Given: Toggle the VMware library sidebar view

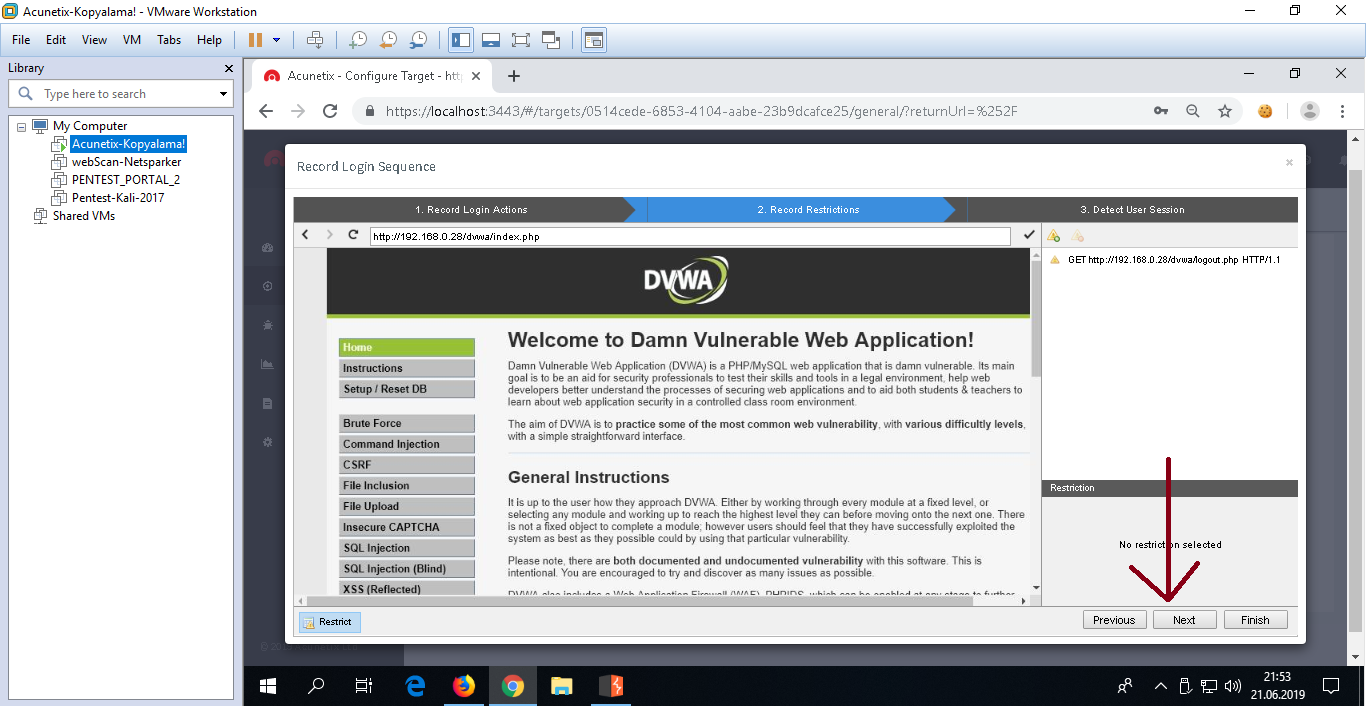Looking at the screenshot, I should point(461,40).
